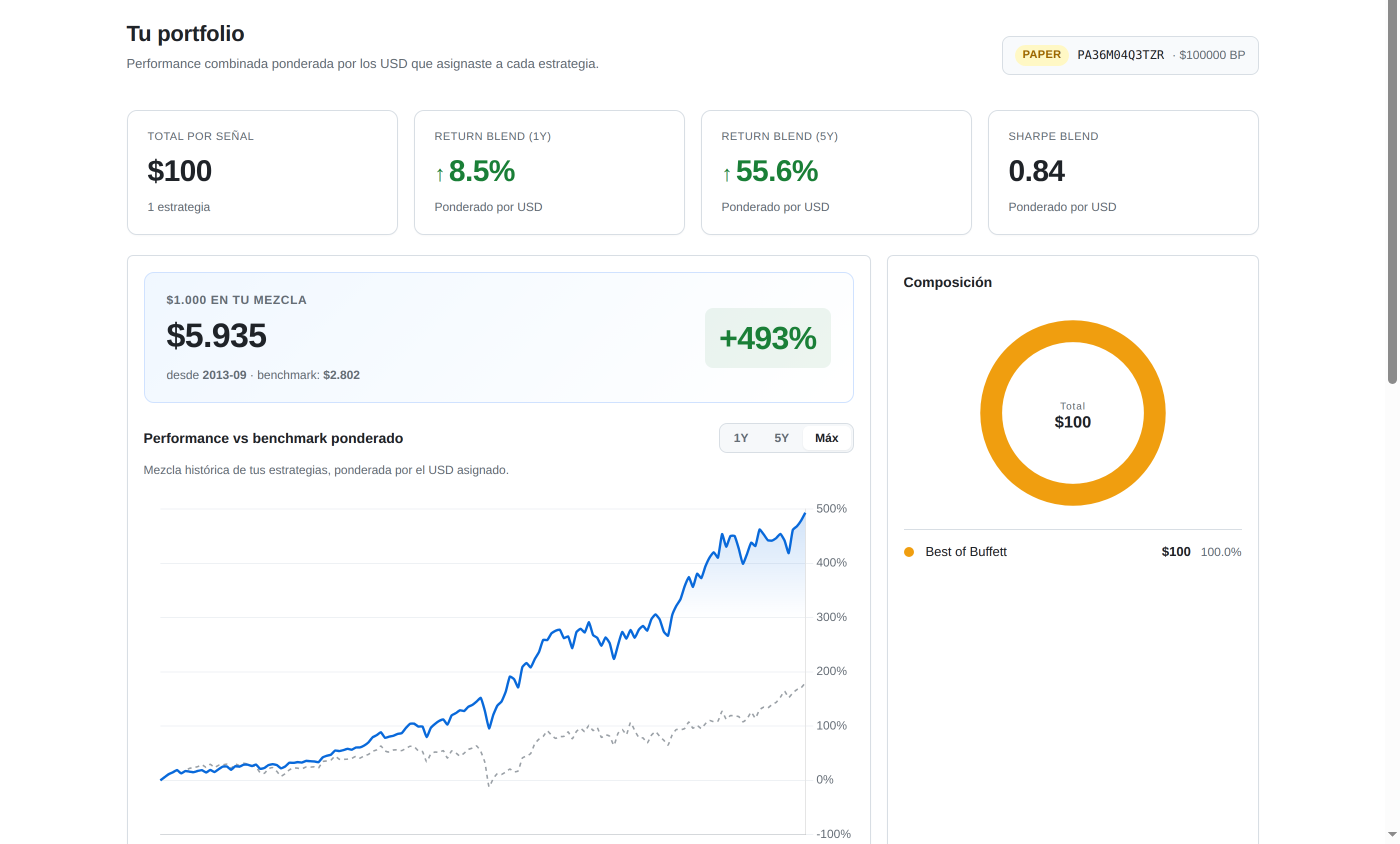Click the 500% y-axis label
The height and width of the screenshot is (844, 1400).
[830, 508]
